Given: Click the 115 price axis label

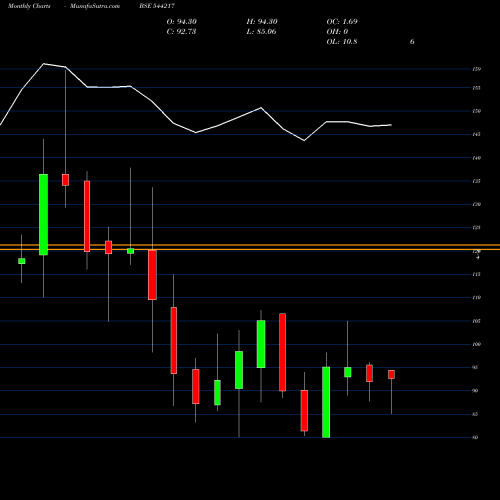Looking at the screenshot, I should 476,274.
